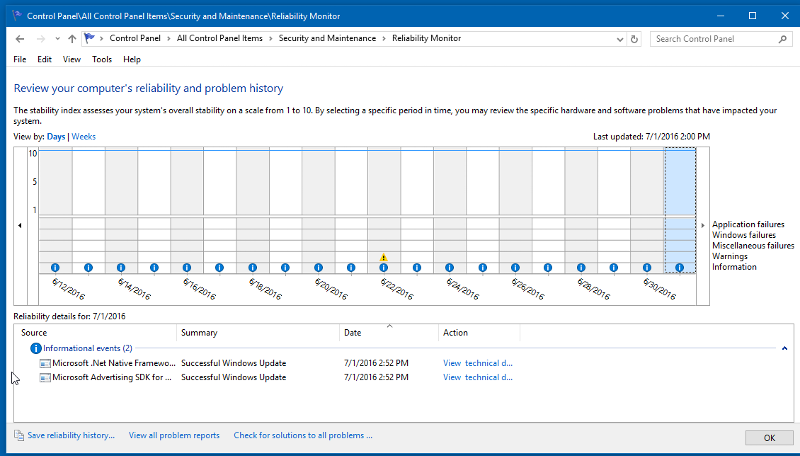Click the Forward navigation arrow
Image resolution: width=800 pixels, height=456 pixels.
41,39
